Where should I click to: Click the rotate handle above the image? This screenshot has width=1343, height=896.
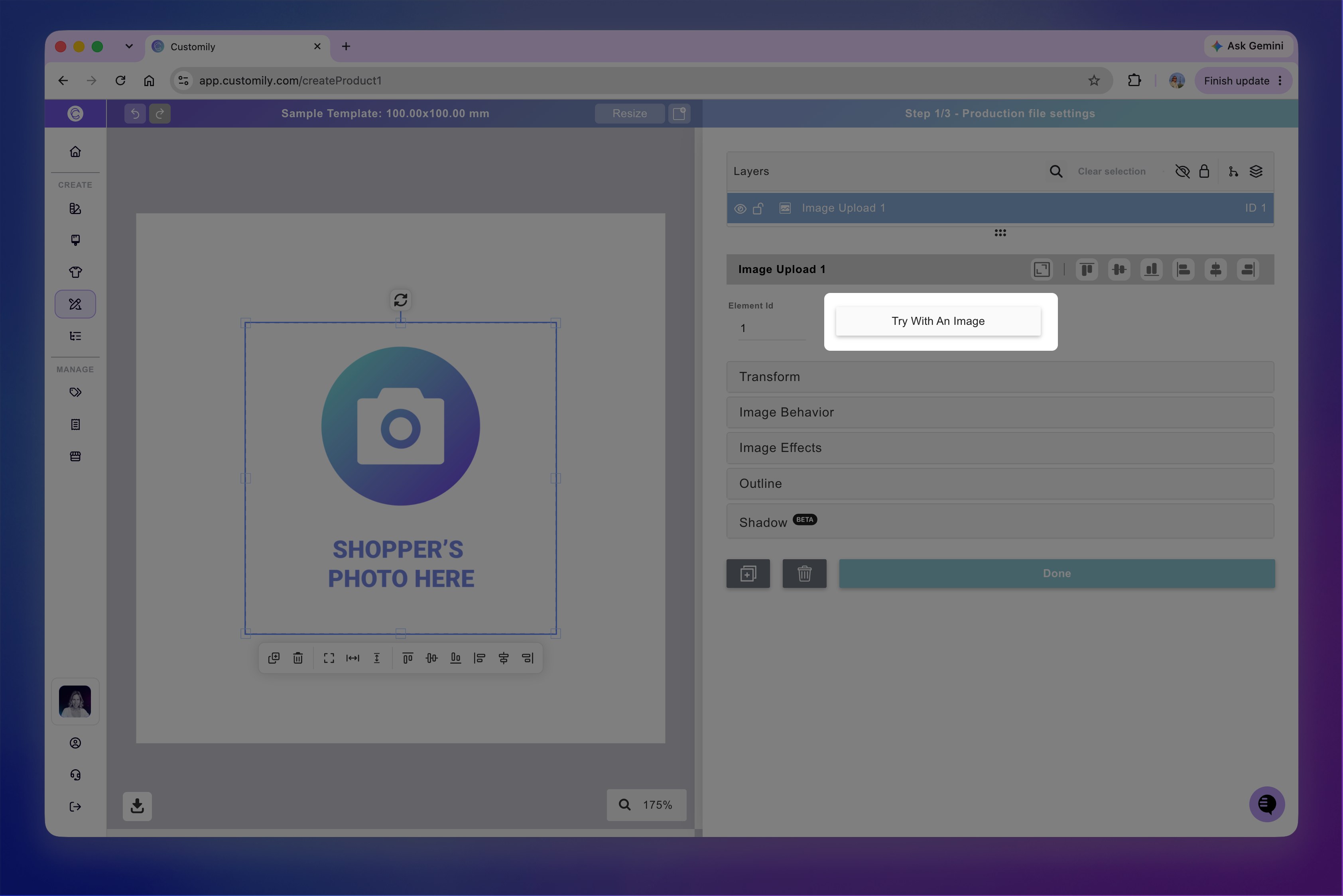(401, 299)
